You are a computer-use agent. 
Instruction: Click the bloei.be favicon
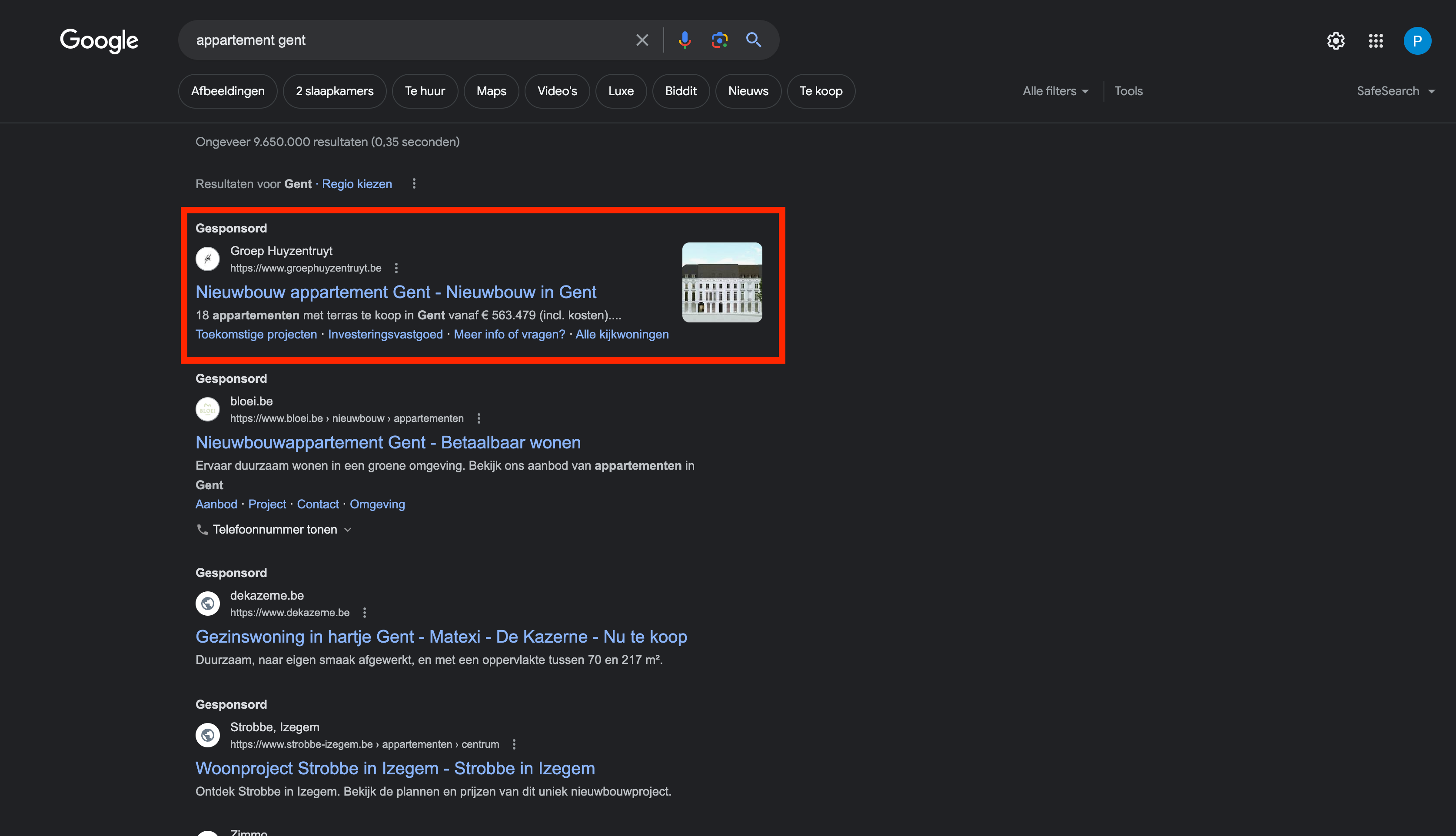[x=208, y=409]
